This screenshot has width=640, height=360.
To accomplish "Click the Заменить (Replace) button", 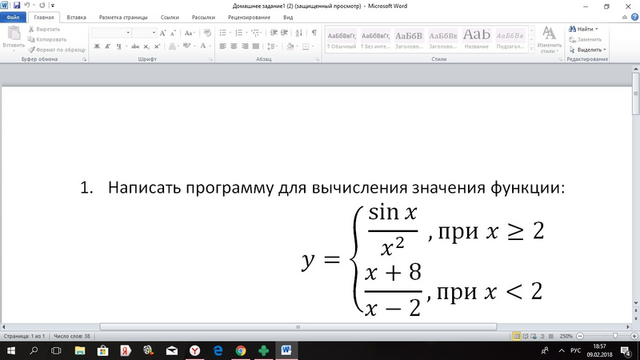I will (585, 40).
